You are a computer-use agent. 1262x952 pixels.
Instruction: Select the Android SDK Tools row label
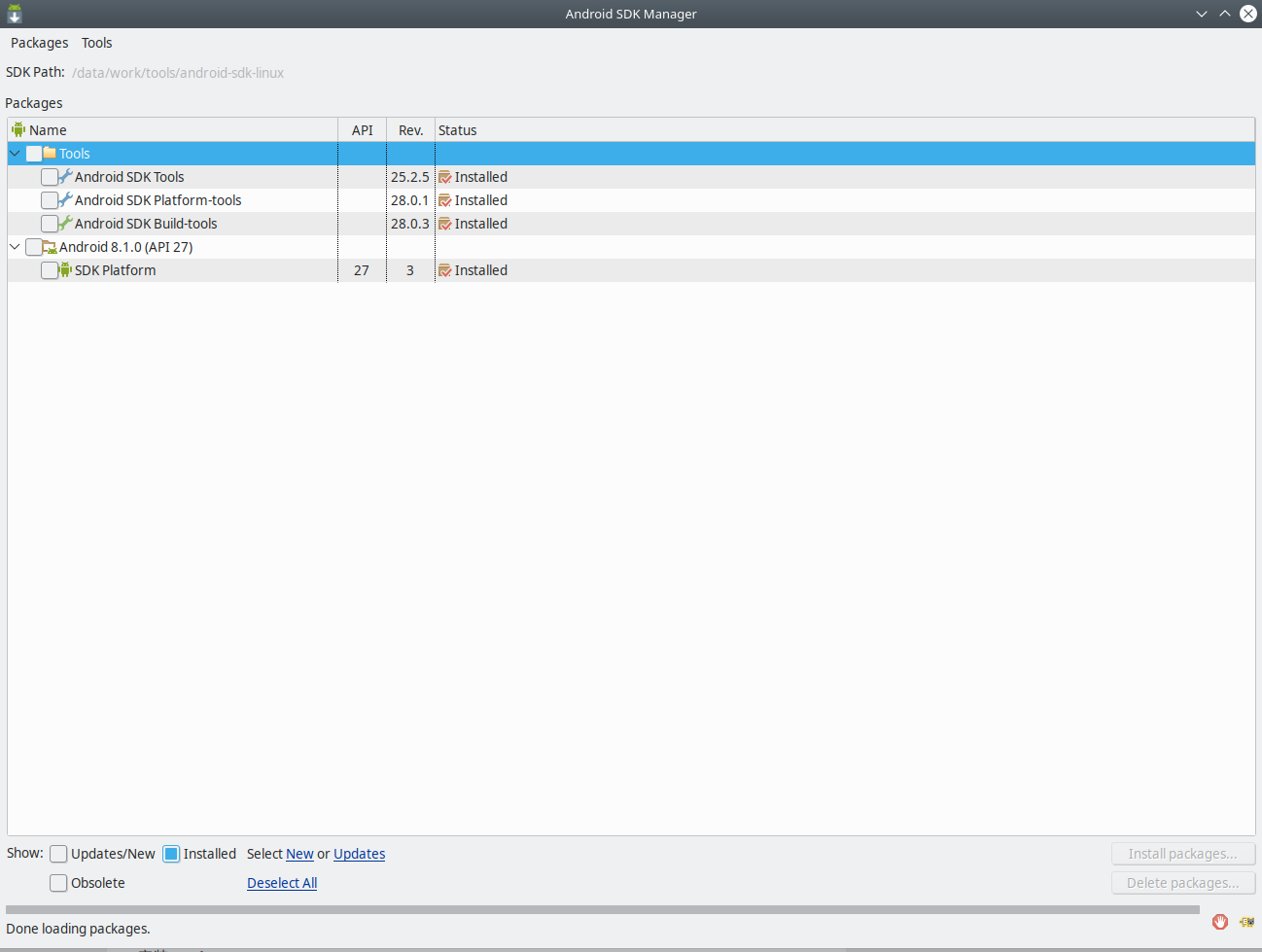[x=129, y=177]
